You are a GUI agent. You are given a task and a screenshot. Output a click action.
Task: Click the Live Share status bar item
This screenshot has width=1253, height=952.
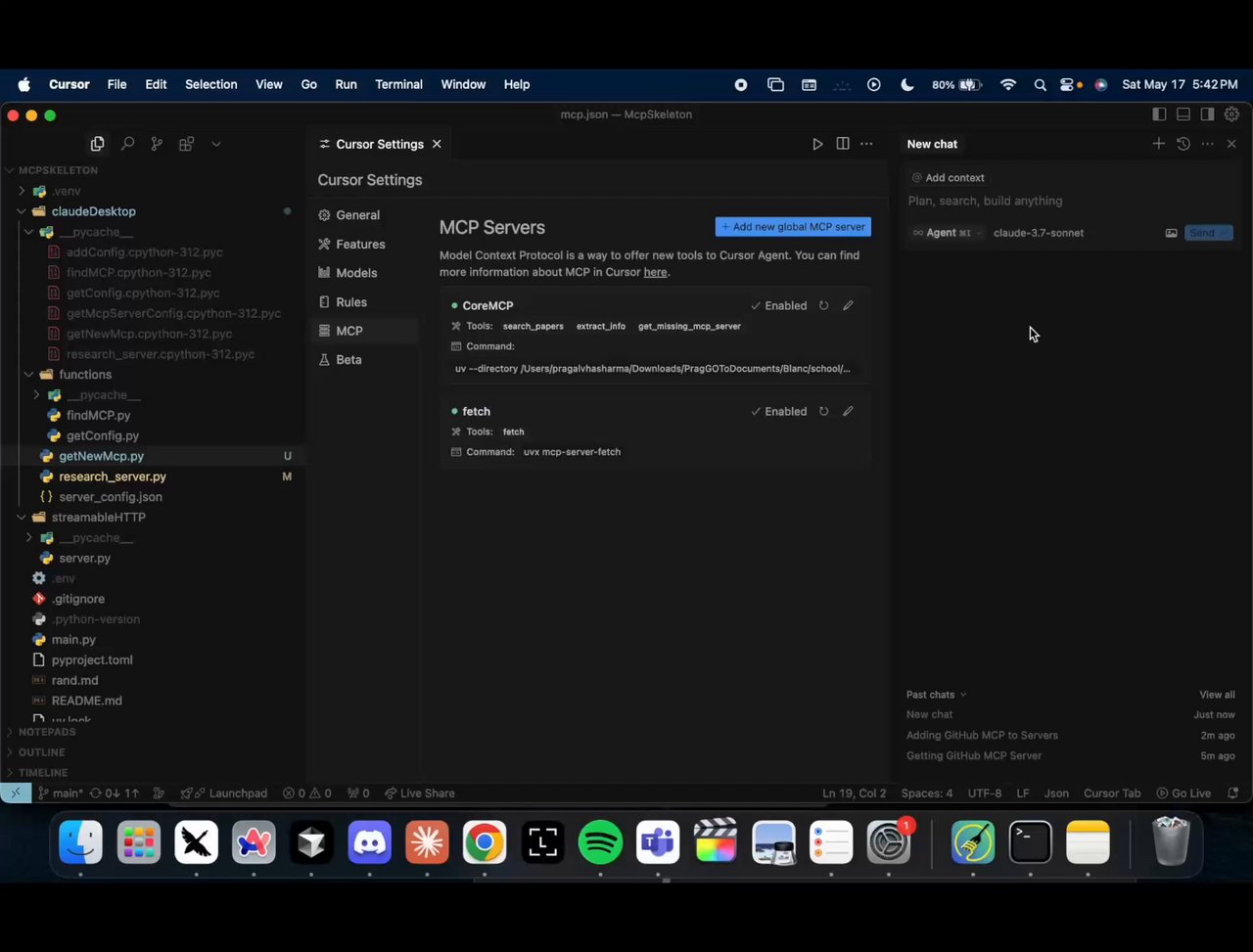click(x=420, y=793)
